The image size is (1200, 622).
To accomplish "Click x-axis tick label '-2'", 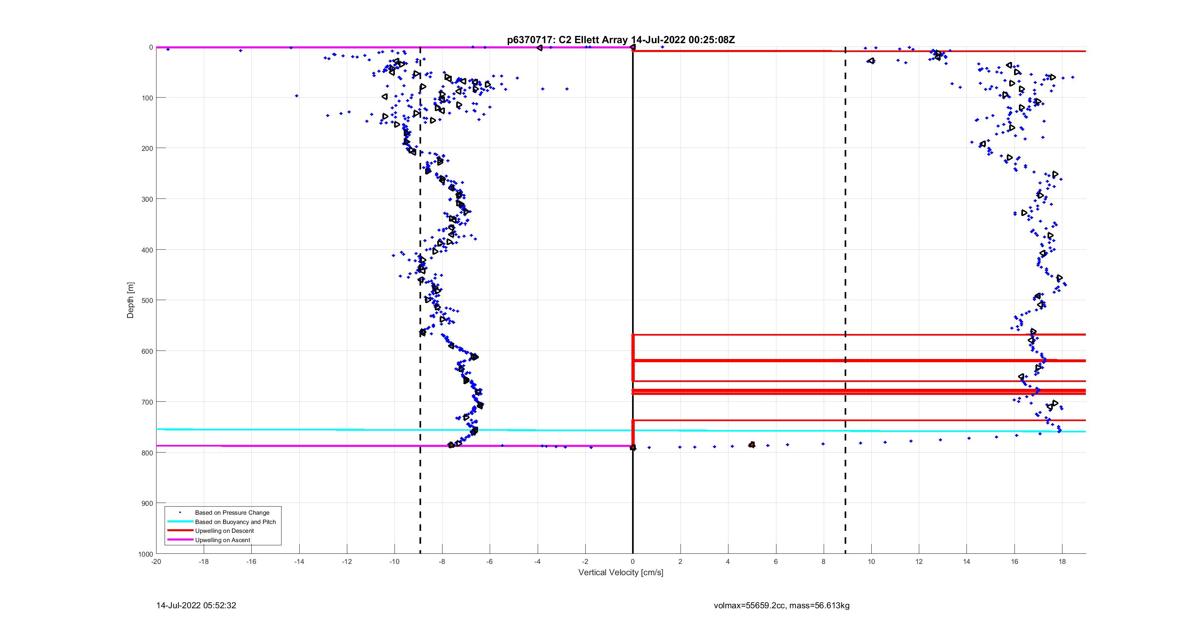I will pos(585,561).
